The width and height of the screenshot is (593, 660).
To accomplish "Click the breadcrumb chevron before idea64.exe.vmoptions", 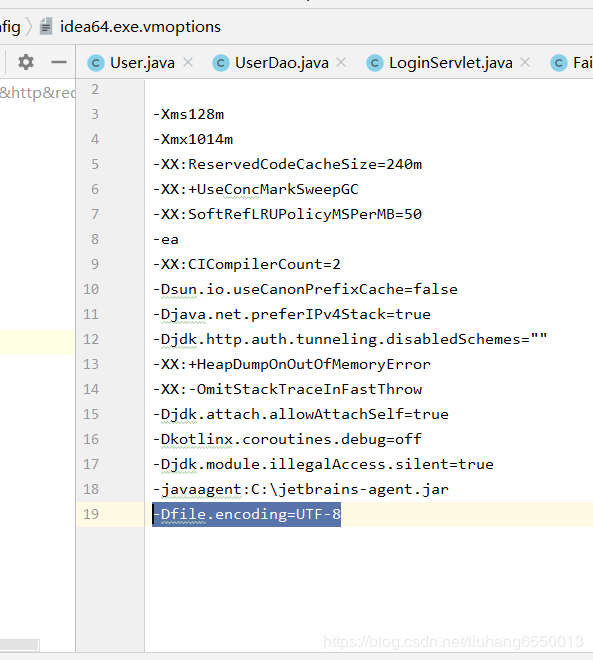I will coord(29,27).
